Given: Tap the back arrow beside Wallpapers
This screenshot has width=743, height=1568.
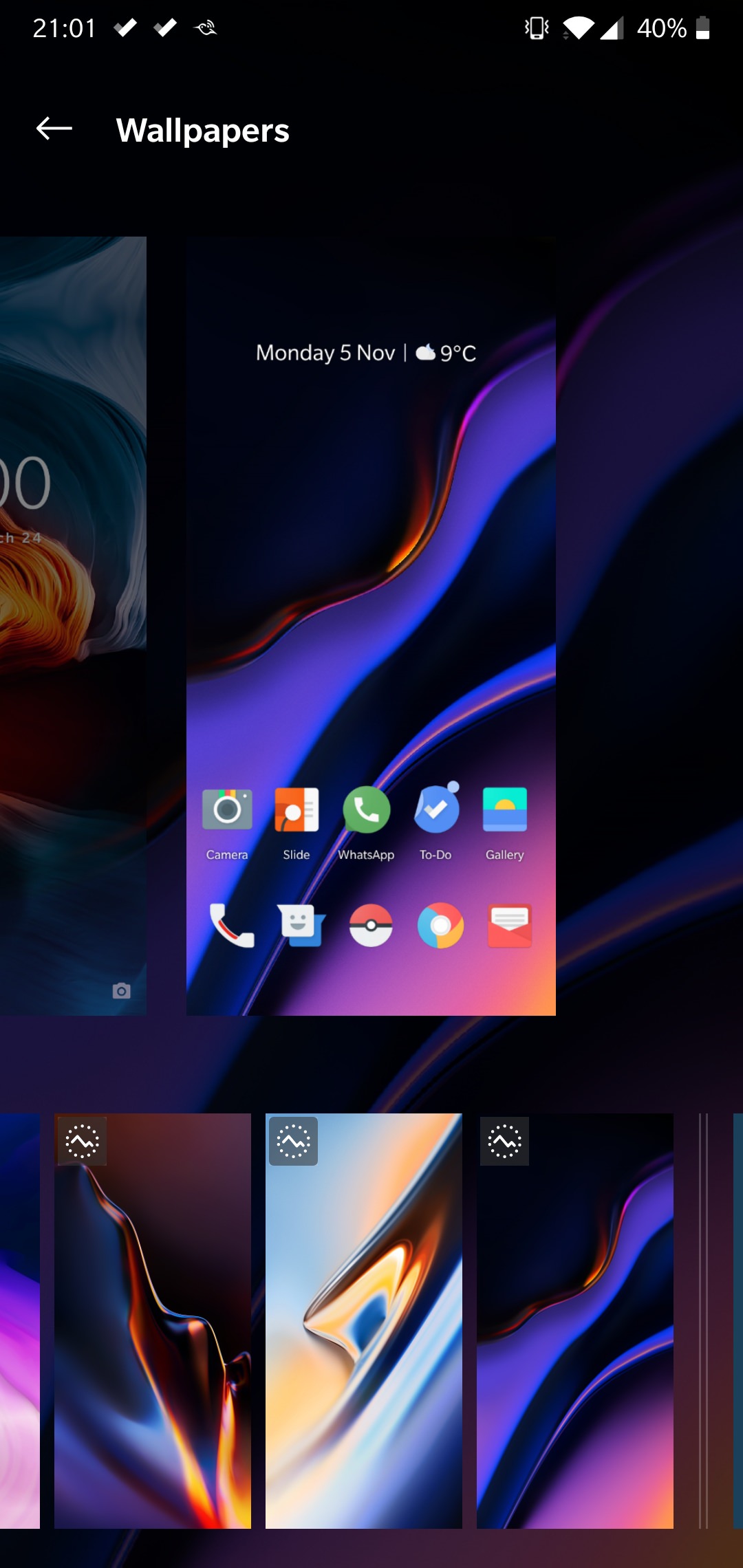Looking at the screenshot, I should pos(54,129).
